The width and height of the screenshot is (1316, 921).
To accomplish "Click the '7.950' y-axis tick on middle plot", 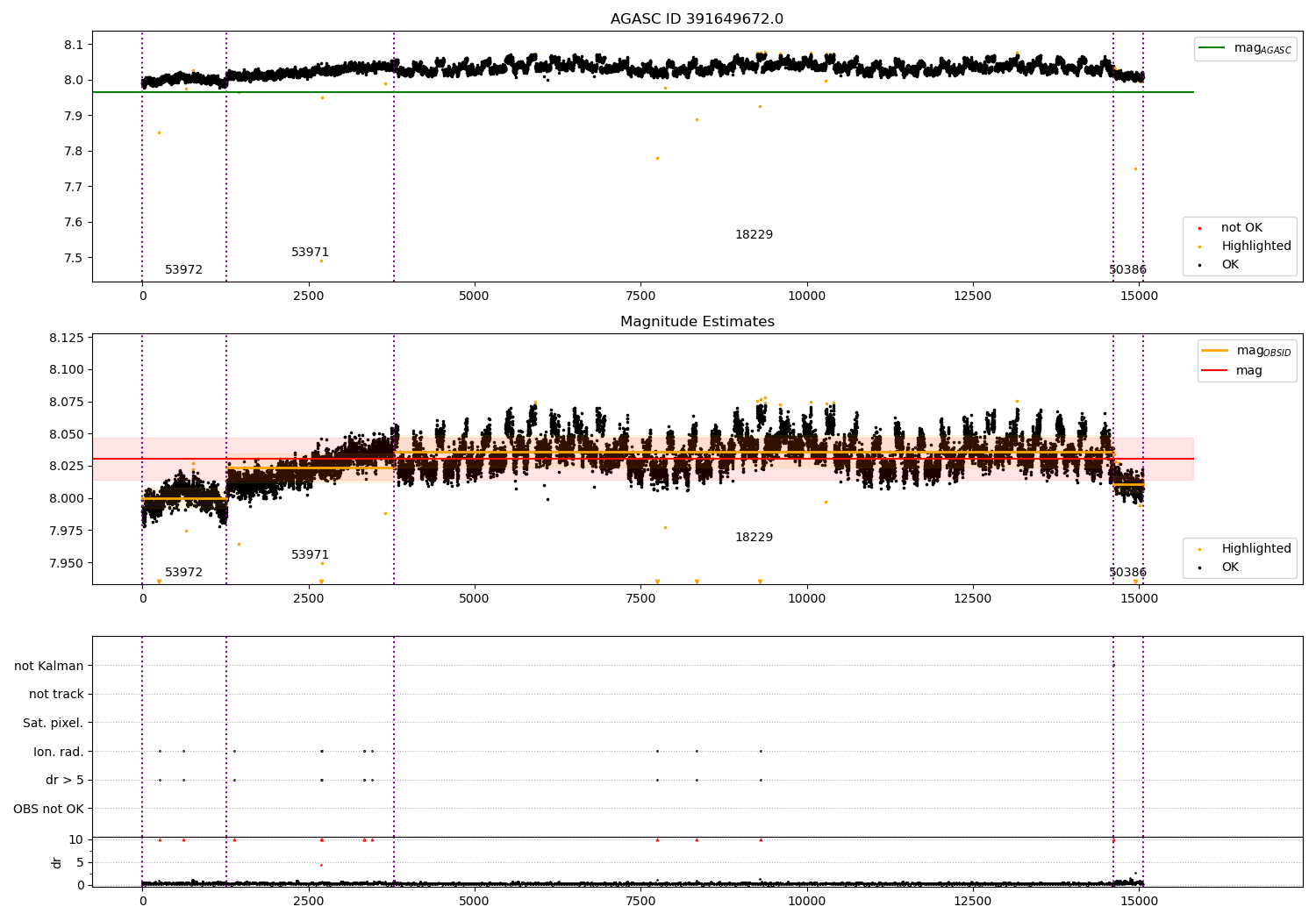I will [67, 563].
